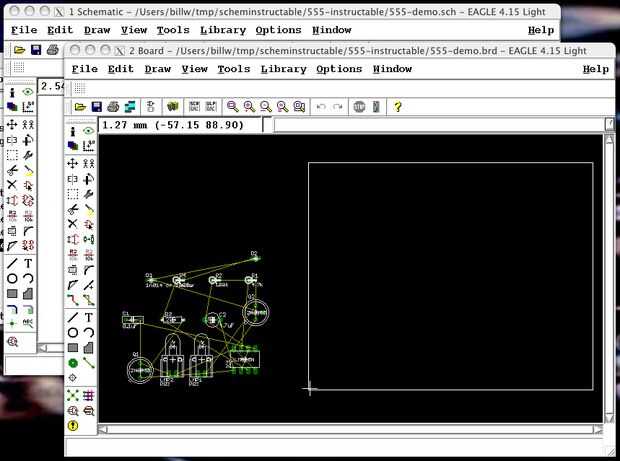Open the Edit menu in Board window
Image resolution: width=620 pixels, height=461 pixels.
pyautogui.click(x=121, y=69)
